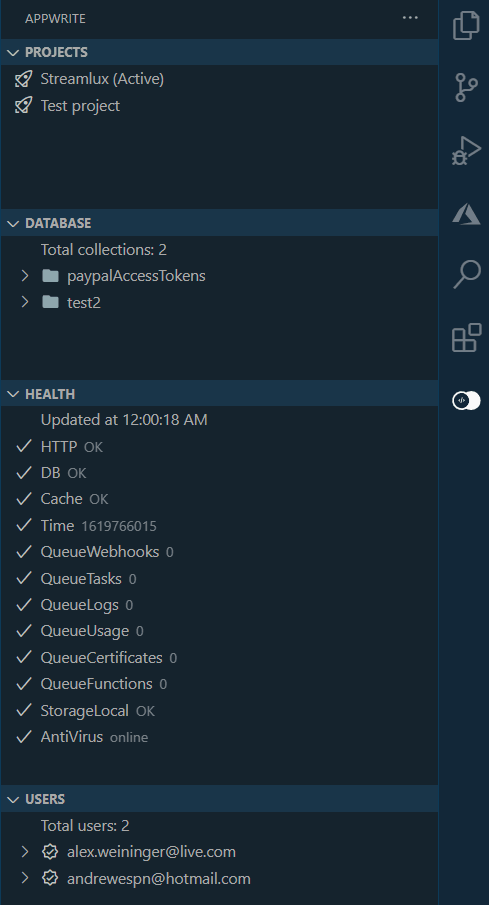Collapse the USERS section

(x=13, y=799)
